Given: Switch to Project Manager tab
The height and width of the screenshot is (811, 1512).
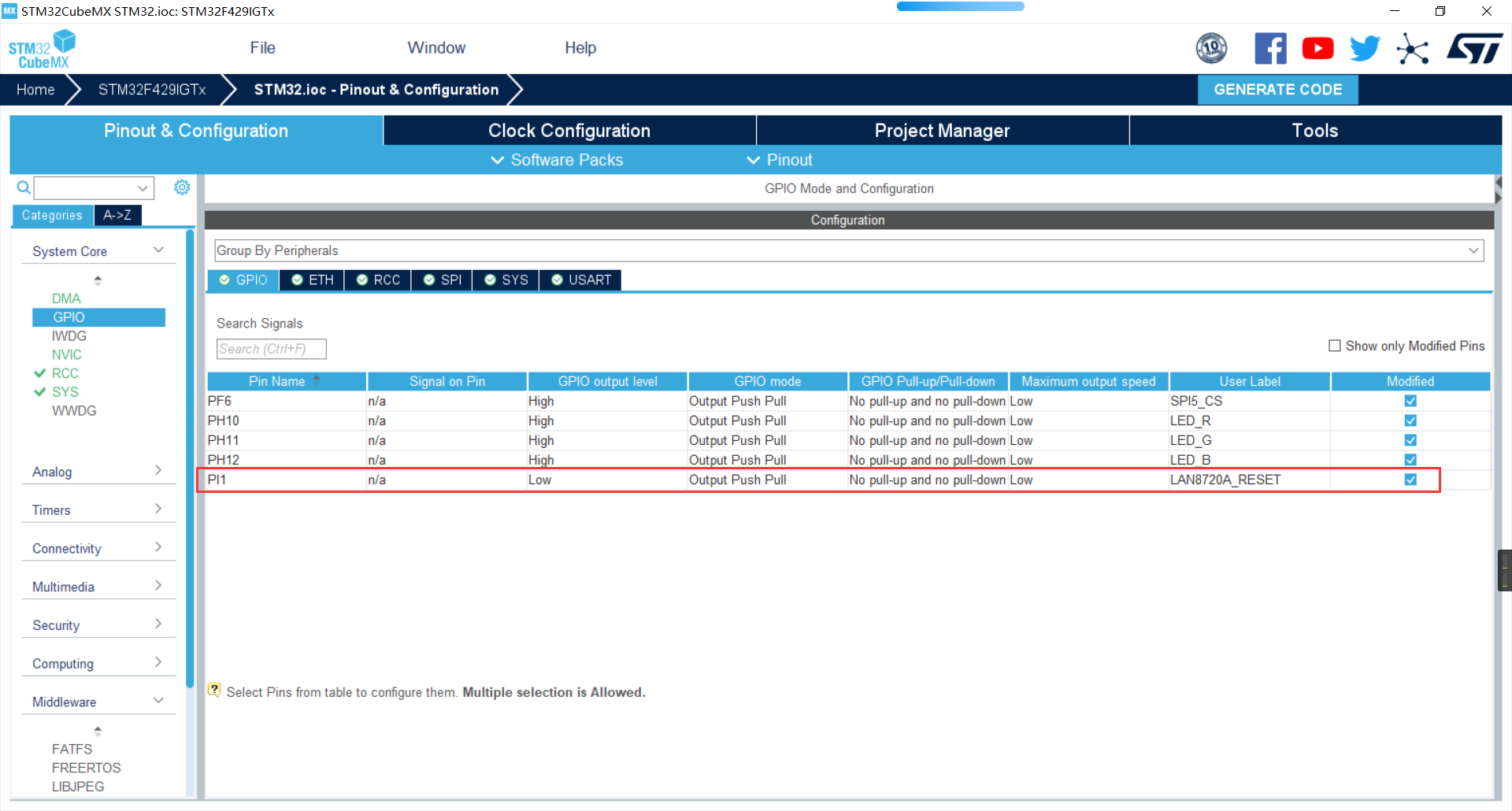Looking at the screenshot, I should coord(942,131).
